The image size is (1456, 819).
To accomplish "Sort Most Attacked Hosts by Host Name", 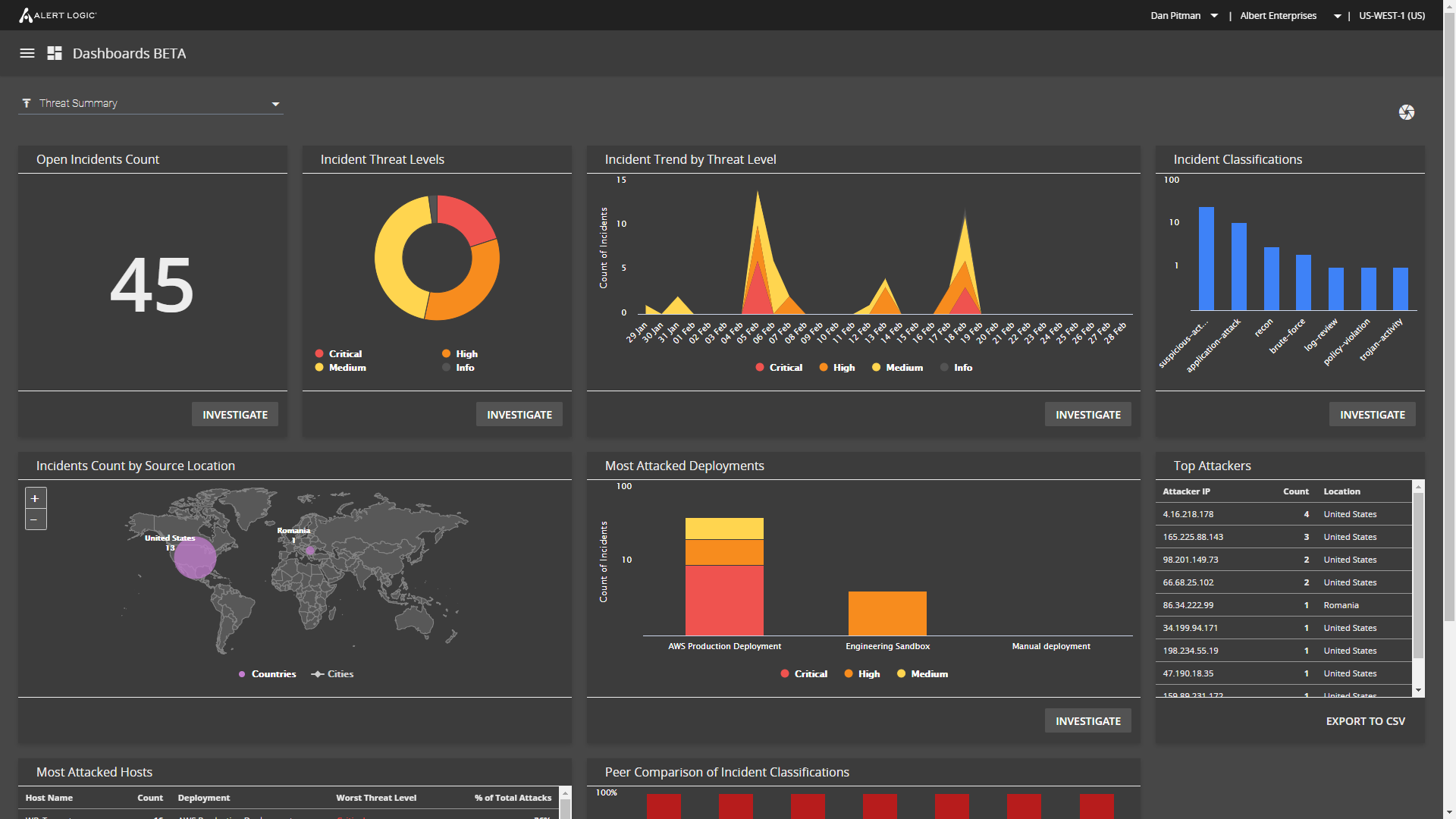I will (49, 798).
